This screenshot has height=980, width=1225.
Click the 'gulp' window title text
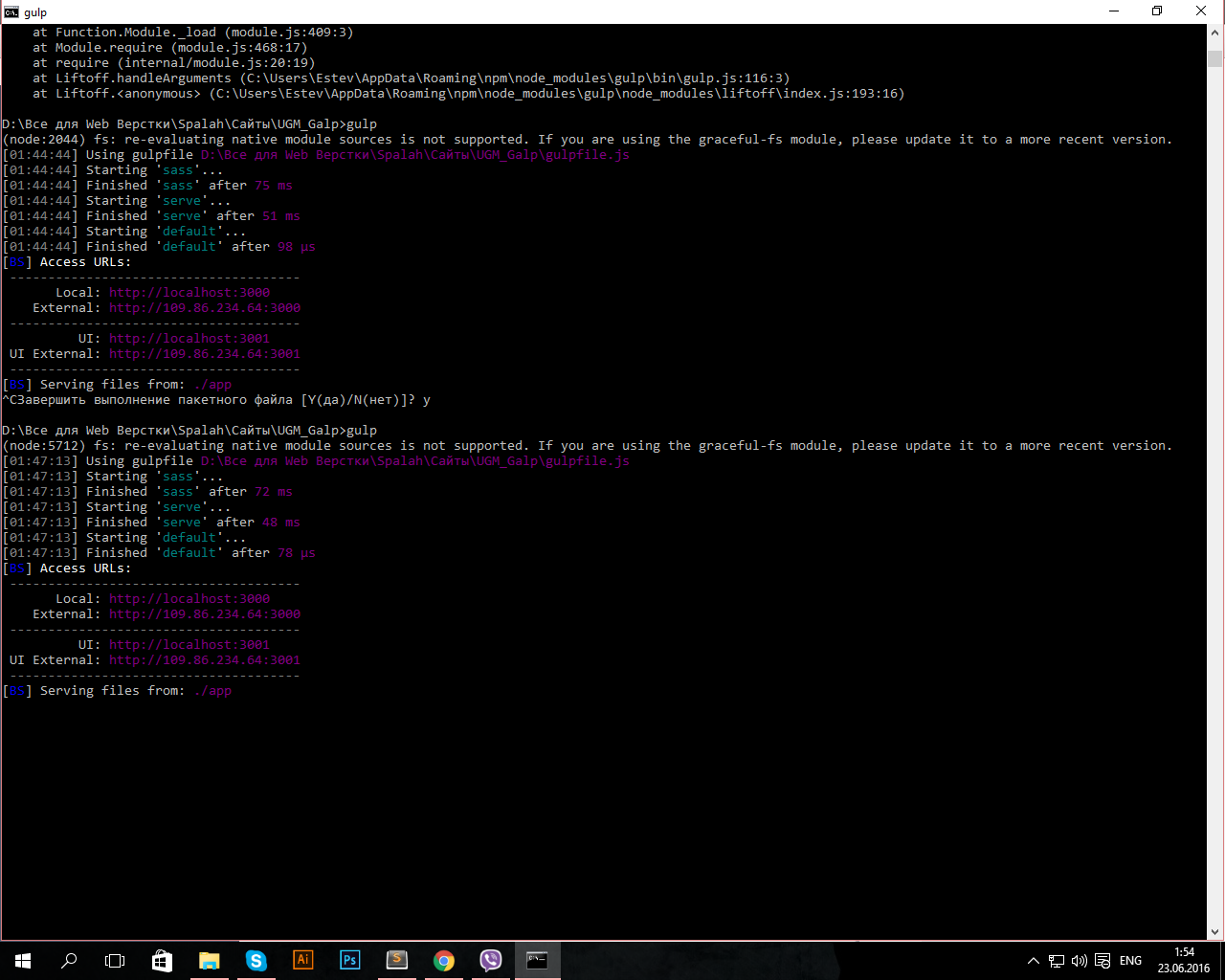(35, 12)
